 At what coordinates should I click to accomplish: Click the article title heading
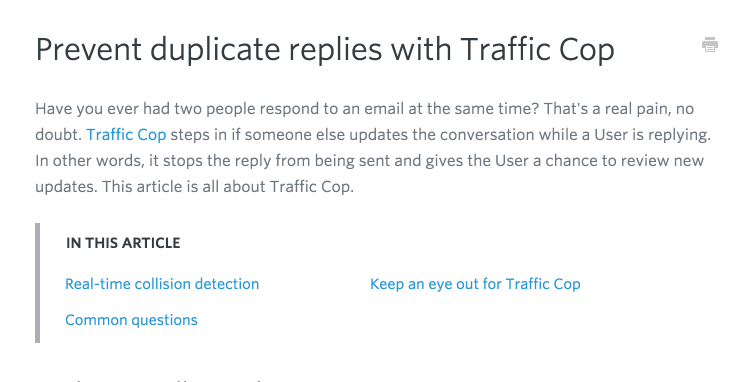(325, 50)
